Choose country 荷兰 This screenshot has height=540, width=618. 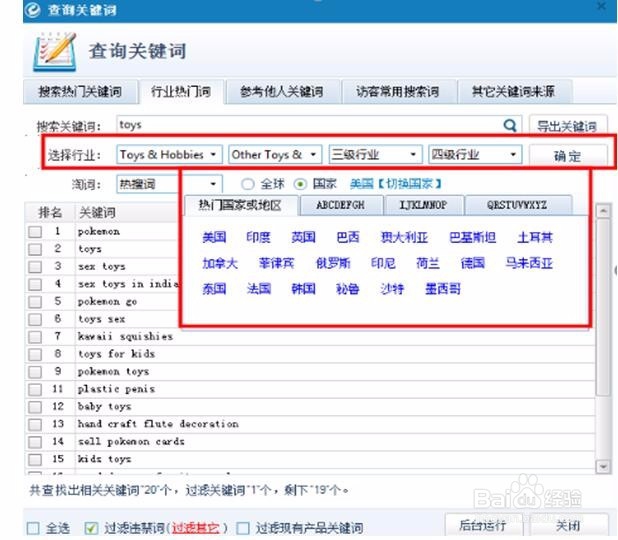point(428,263)
